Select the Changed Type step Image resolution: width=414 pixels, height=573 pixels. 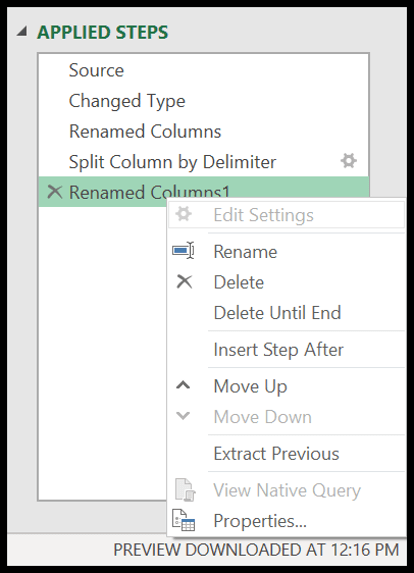point(204,100)
